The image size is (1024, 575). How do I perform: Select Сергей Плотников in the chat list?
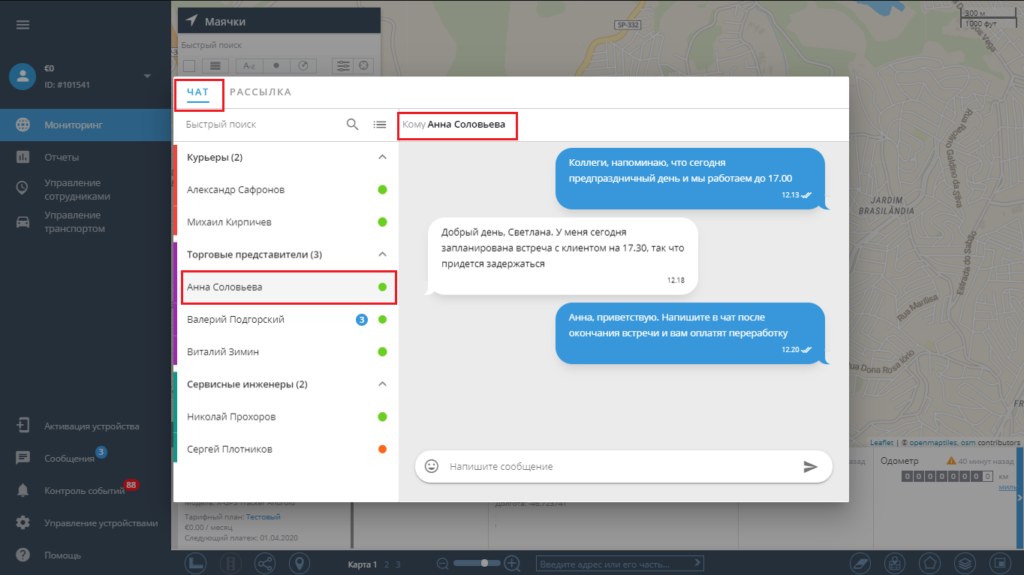(x=286, y=449)
